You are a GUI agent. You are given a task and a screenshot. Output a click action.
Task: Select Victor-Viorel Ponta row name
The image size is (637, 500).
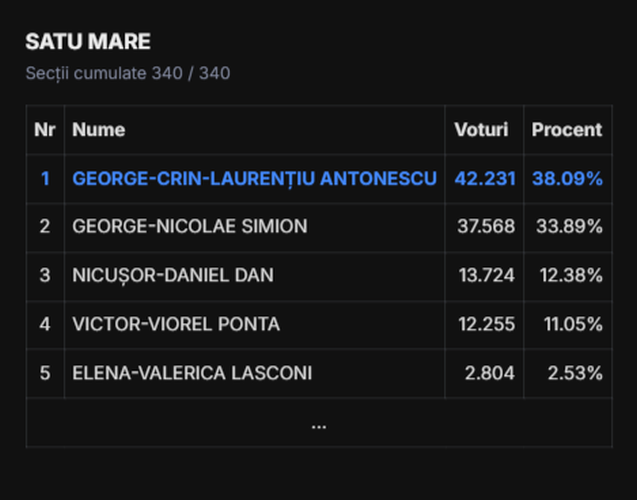(x=176, y=324)
